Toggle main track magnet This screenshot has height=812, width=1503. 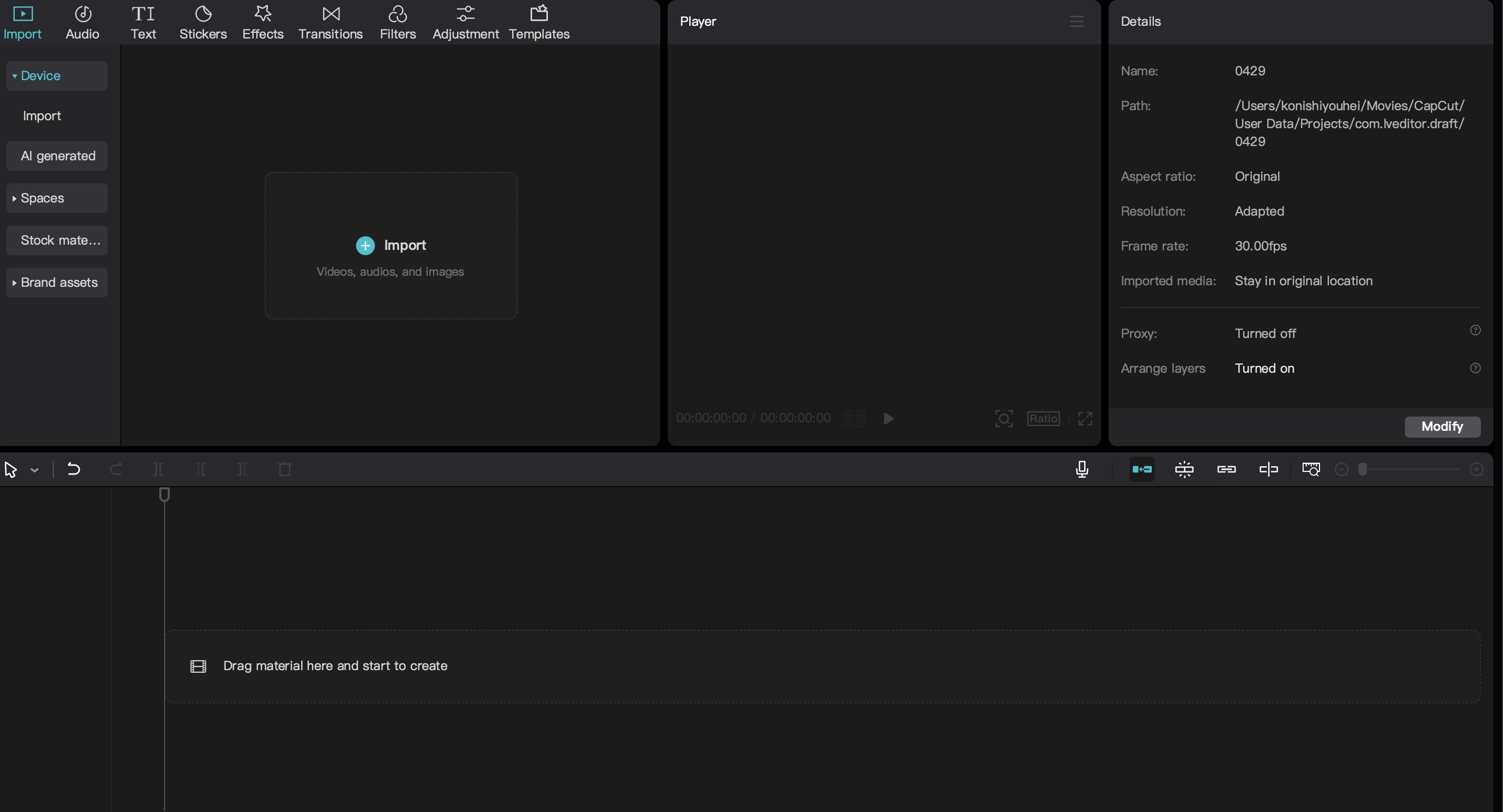[x=1142, y=469]
